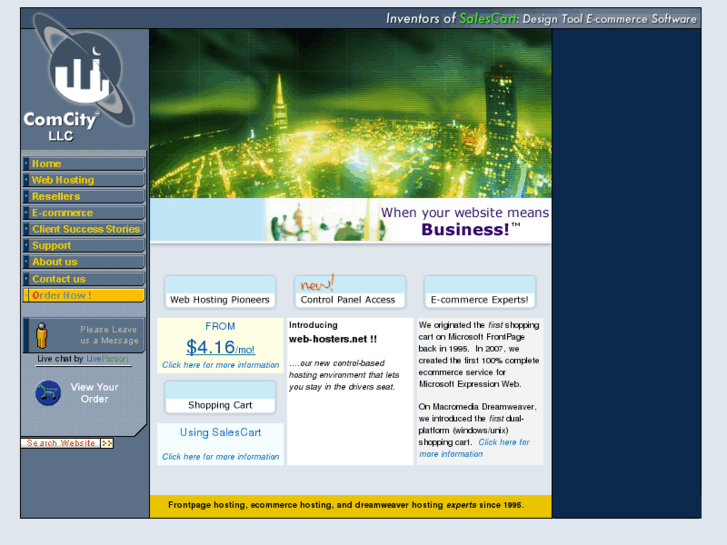Click the web-hosters.net !! heading
727x545 pixels.
click(x=332, y=339)
